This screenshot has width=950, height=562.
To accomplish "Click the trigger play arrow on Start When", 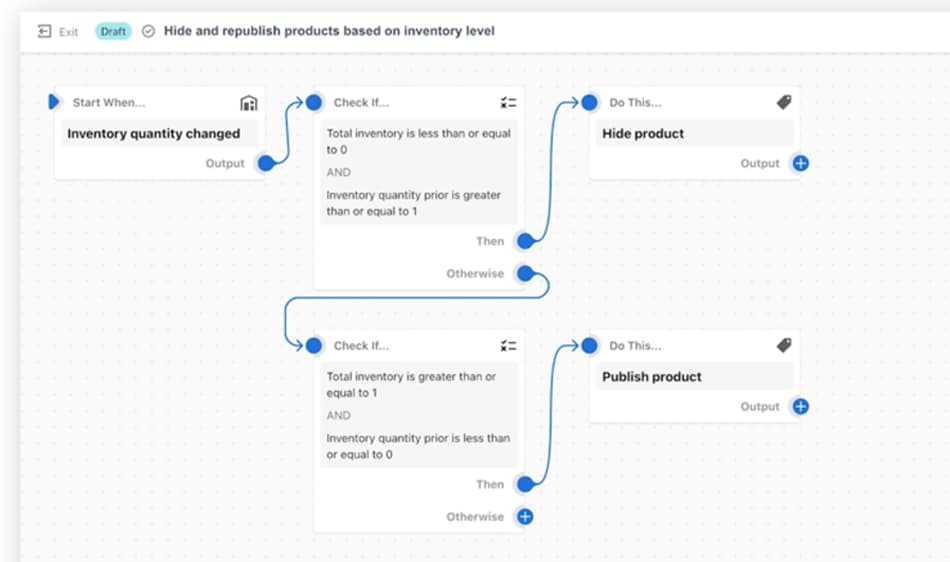I will coord(53,102).
